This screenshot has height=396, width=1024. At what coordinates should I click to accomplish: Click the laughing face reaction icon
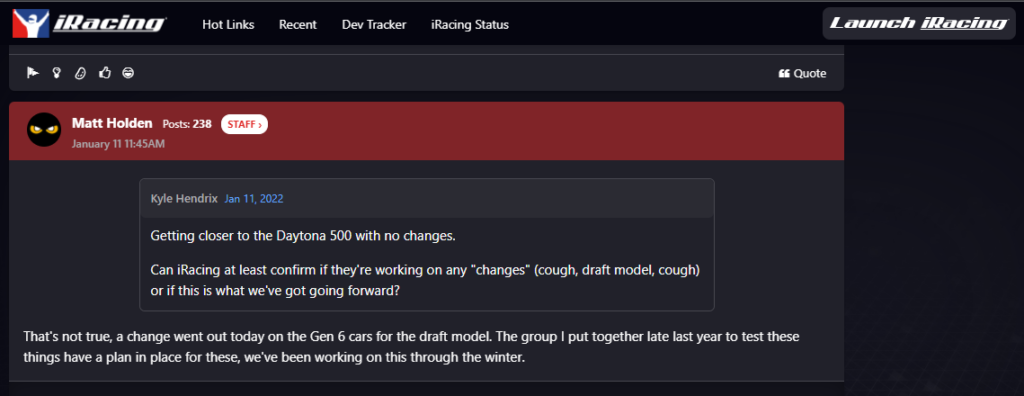[x=129, y=73]
